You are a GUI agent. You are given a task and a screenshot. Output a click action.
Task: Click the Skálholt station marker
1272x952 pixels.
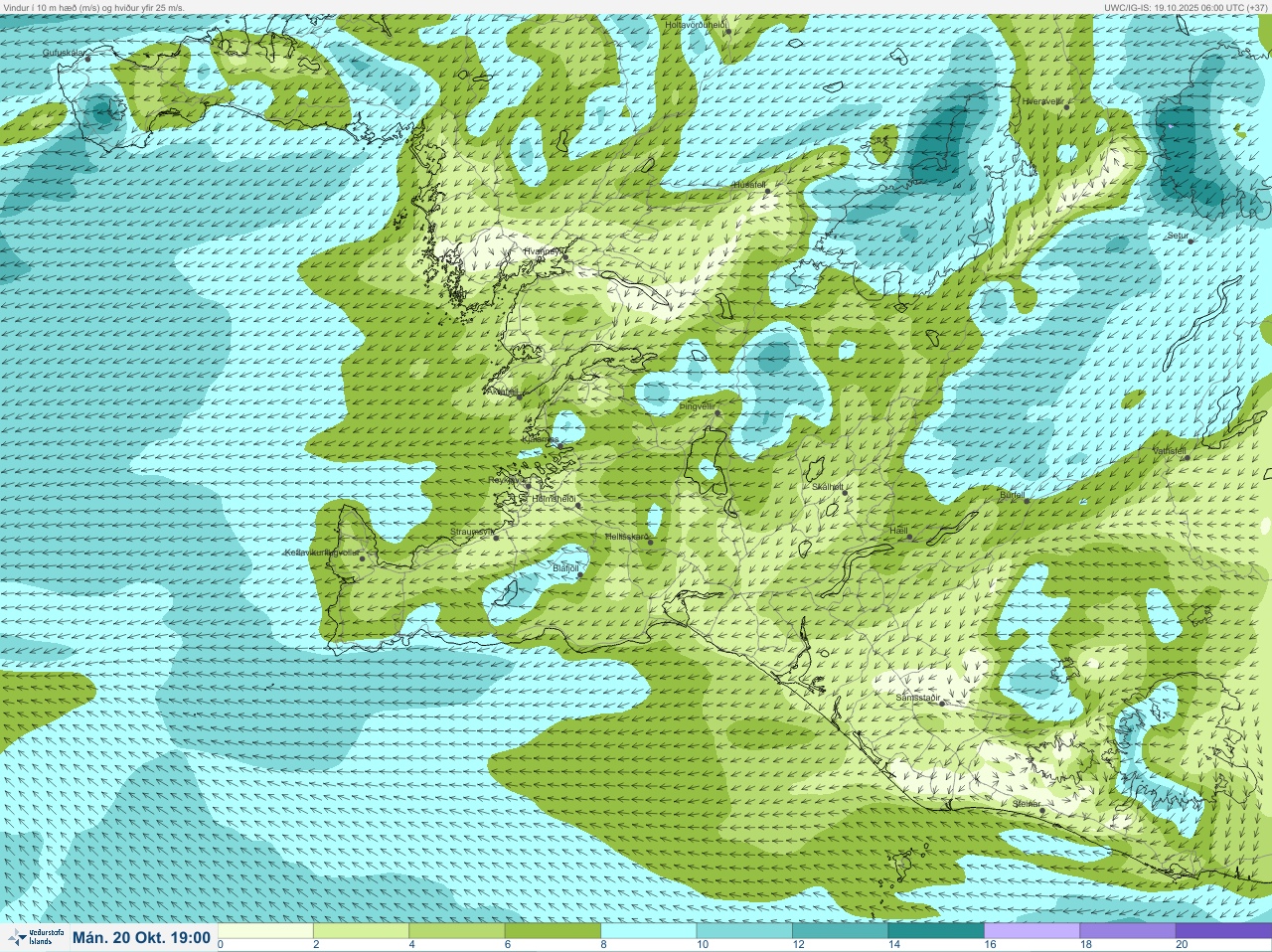pos(845,492)
